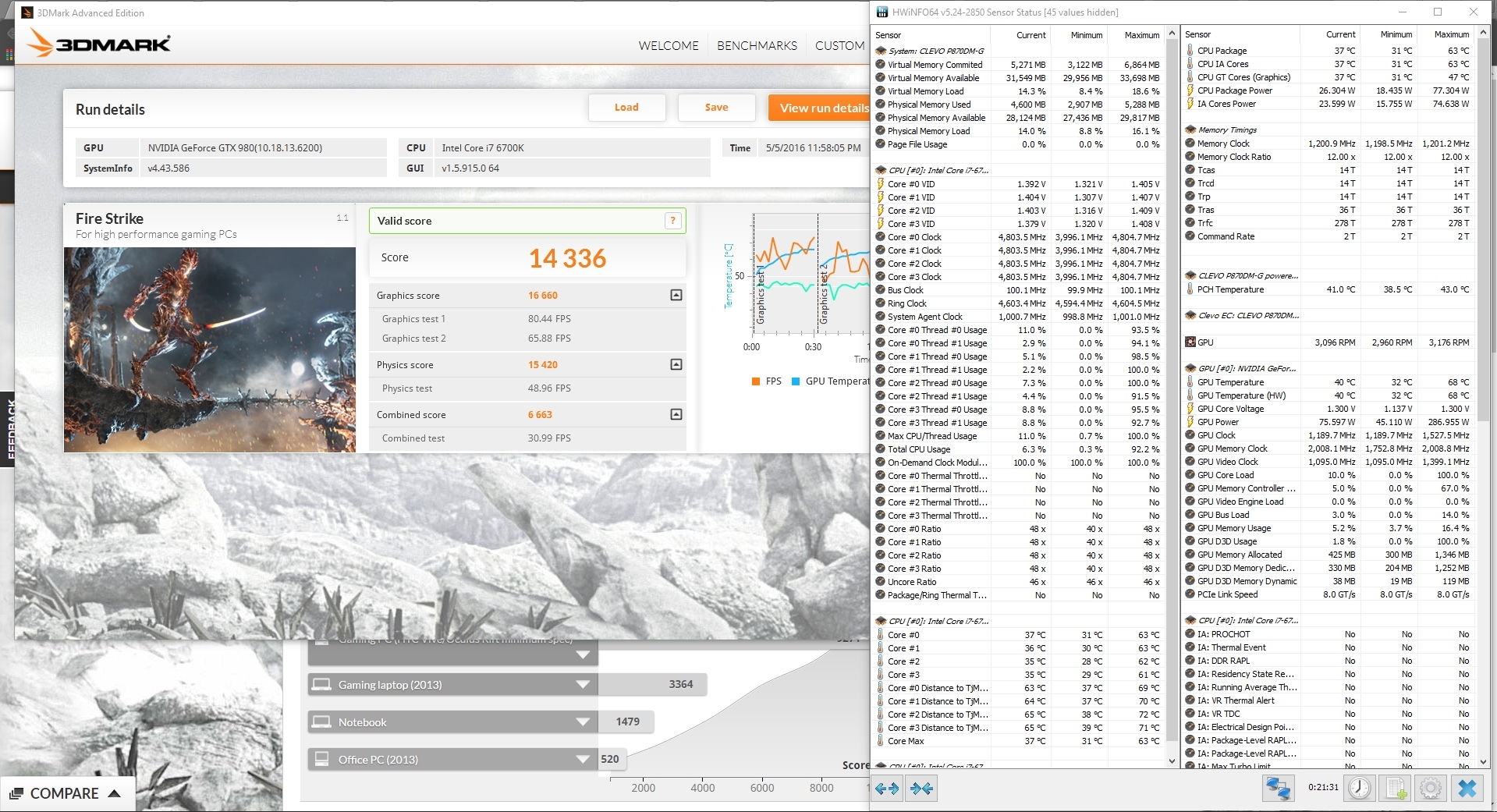Click the Save button in Run details
1497x812 pixels.
(716, 108)
